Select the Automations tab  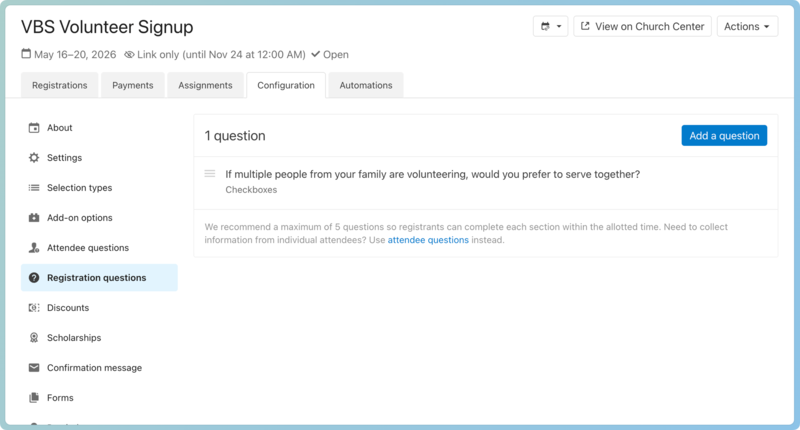click(x=366, y=86)
